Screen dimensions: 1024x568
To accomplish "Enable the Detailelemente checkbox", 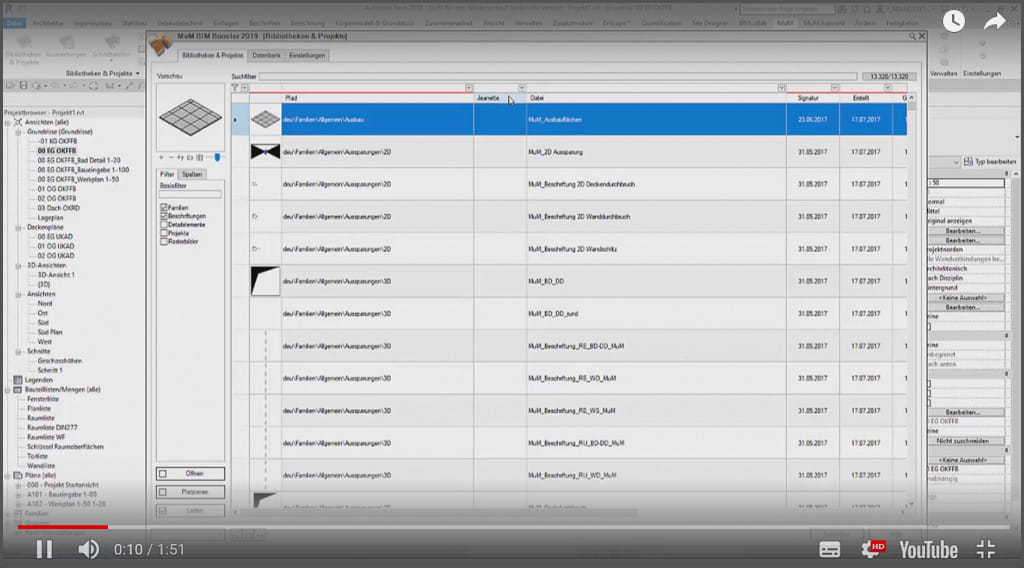I will [x=162, y=225].
